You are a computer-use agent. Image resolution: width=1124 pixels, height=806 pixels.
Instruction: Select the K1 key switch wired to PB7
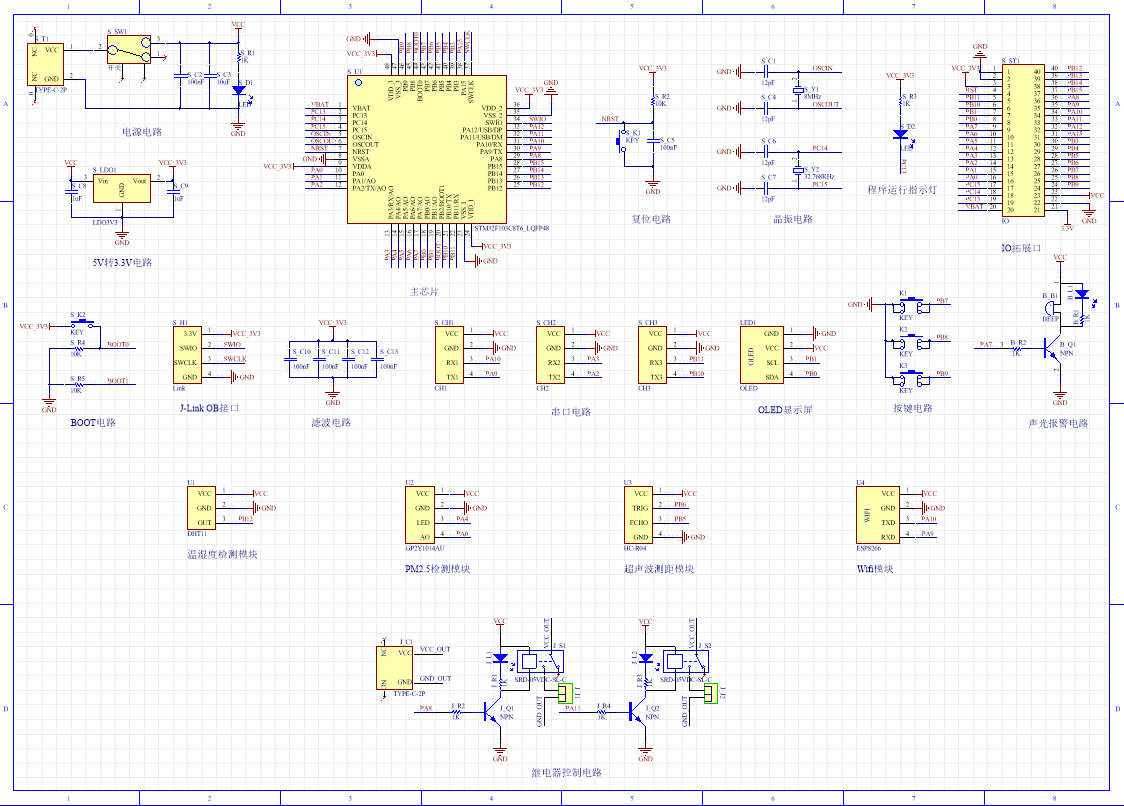point(910,305)
